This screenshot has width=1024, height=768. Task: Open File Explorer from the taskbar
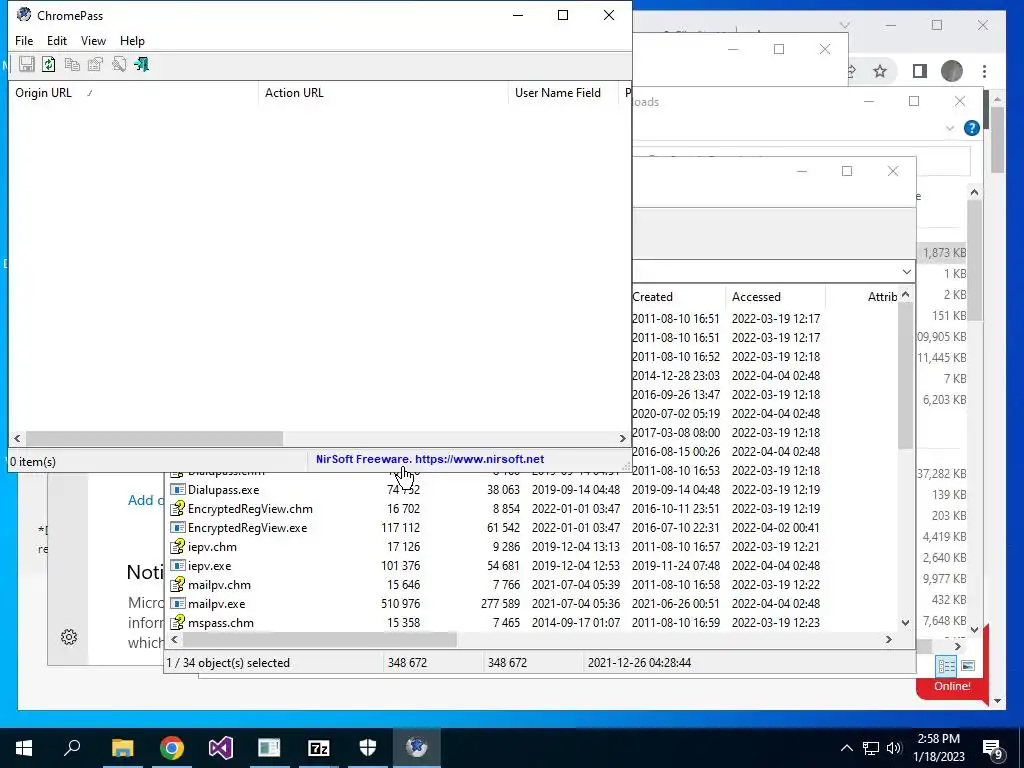point(122,748)
